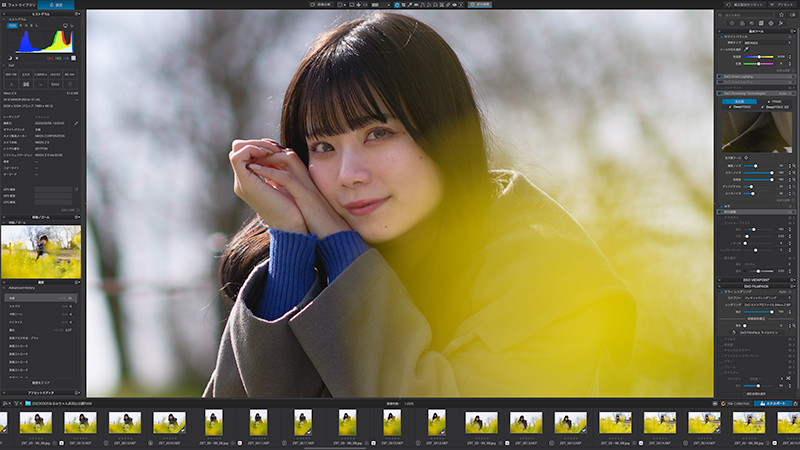This screenshot has height=450, width=800.
Task: Select the 高品質 denoising mode
Action: pos(739,102)
